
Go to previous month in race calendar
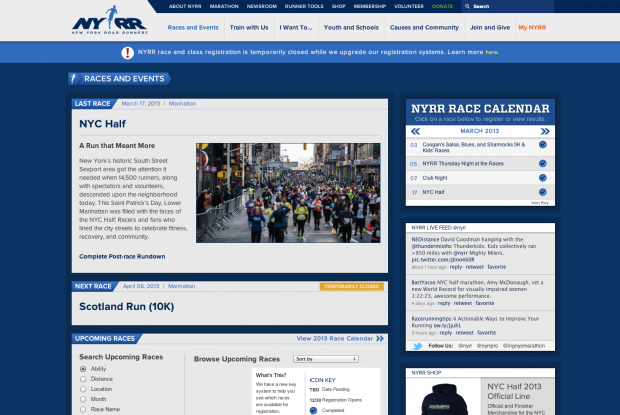415,131
